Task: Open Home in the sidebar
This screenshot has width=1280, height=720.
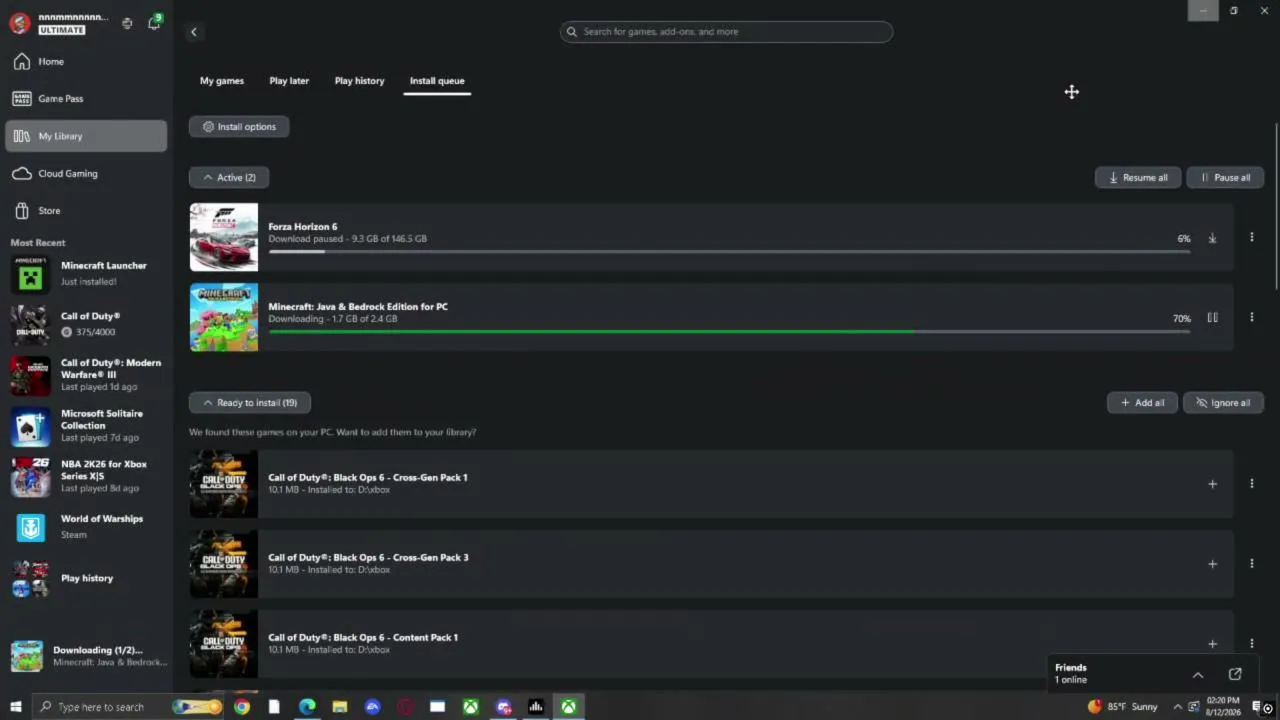Action: [x=86, y=62]
